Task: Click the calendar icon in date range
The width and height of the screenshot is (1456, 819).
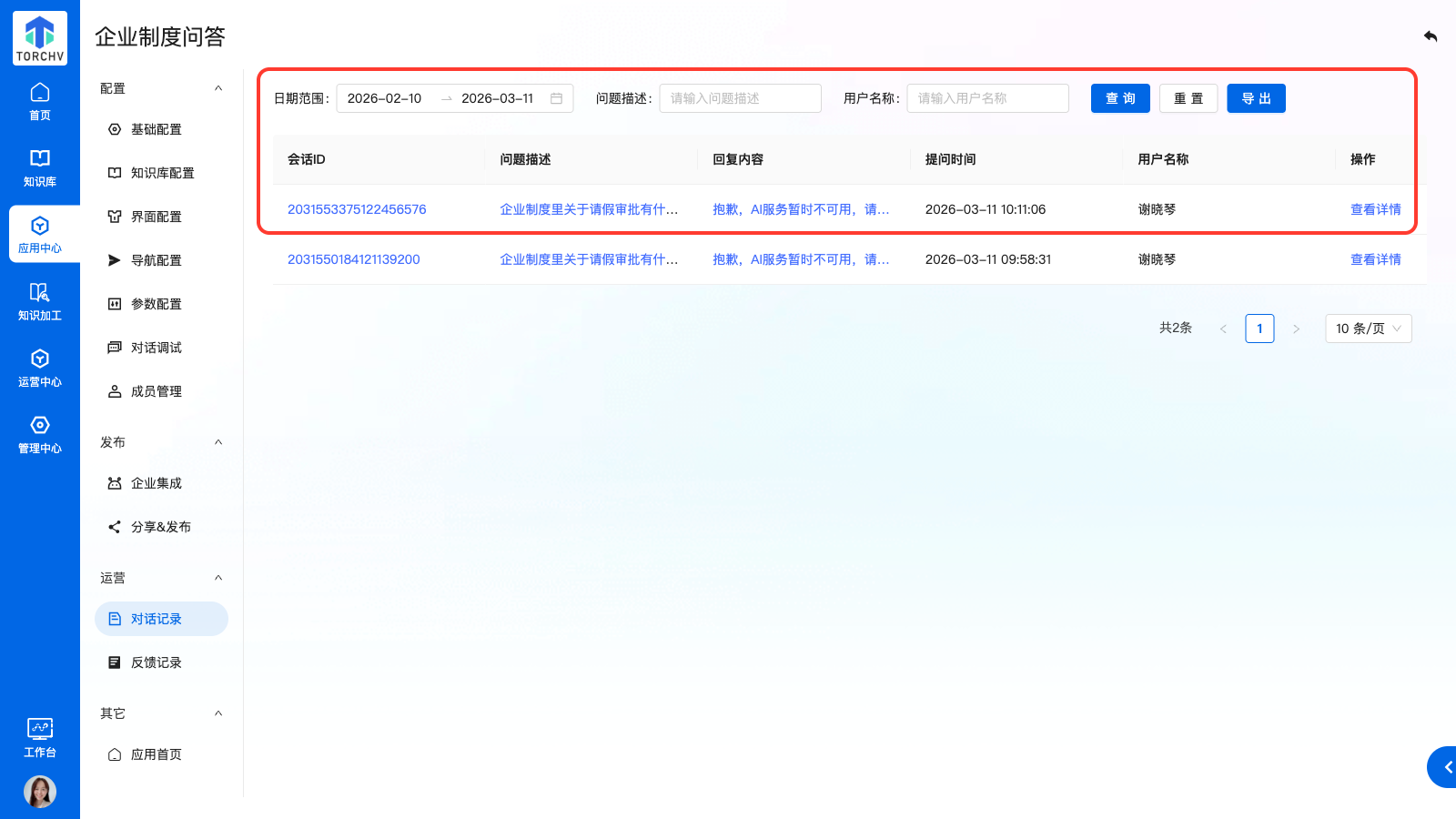Action: point(557,98)
